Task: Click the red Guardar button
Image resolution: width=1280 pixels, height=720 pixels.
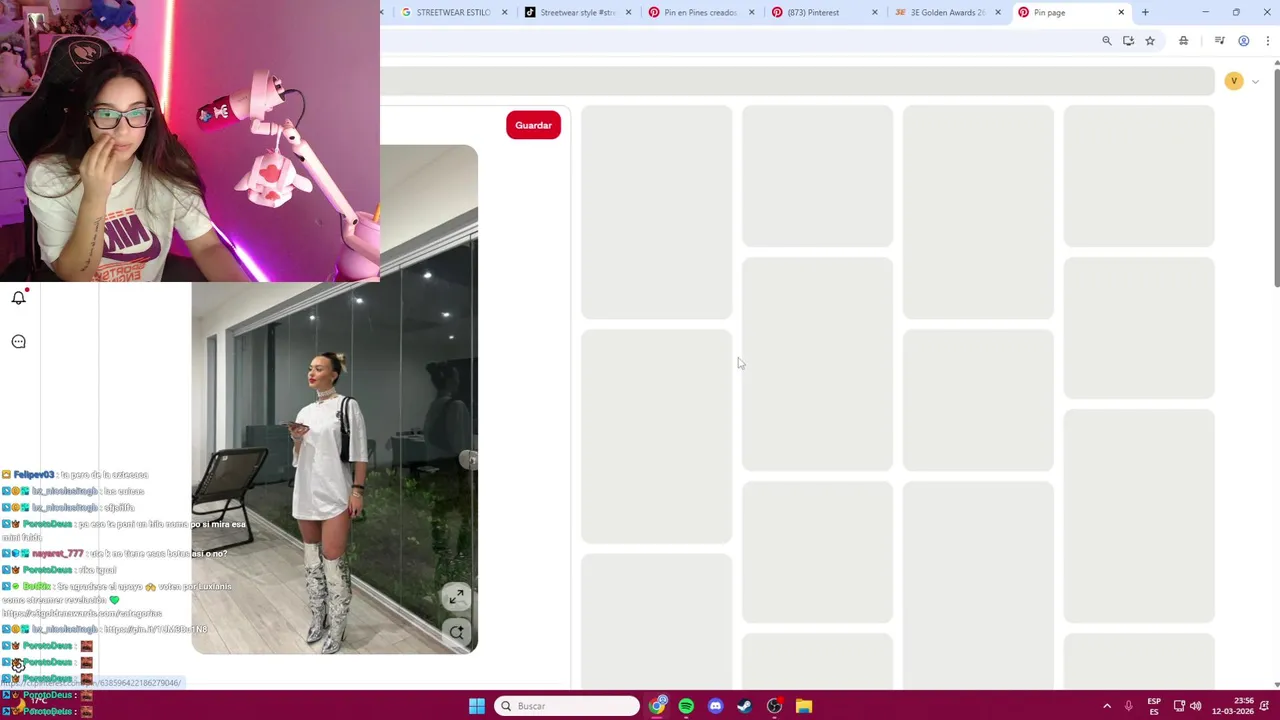Action: coord(533,125)
